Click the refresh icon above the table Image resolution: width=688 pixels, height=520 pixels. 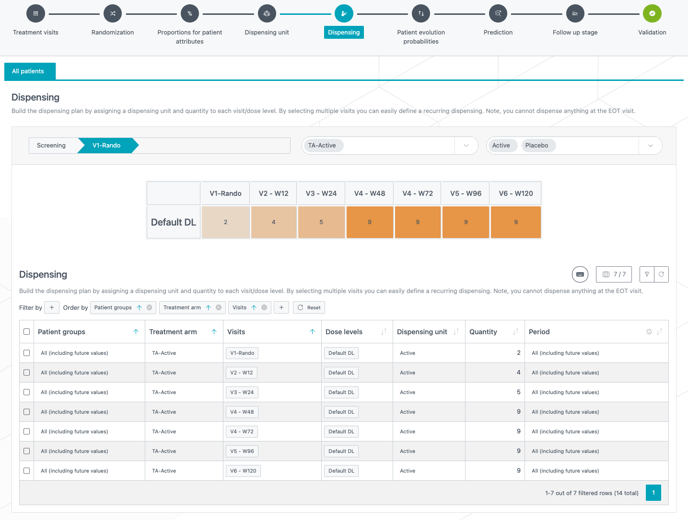661,274
